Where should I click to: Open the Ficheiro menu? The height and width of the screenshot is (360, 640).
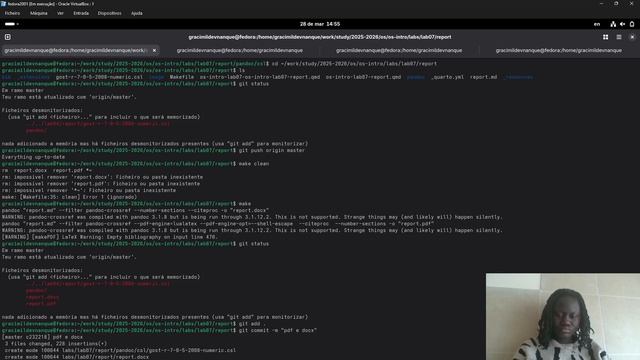point(12,13)
